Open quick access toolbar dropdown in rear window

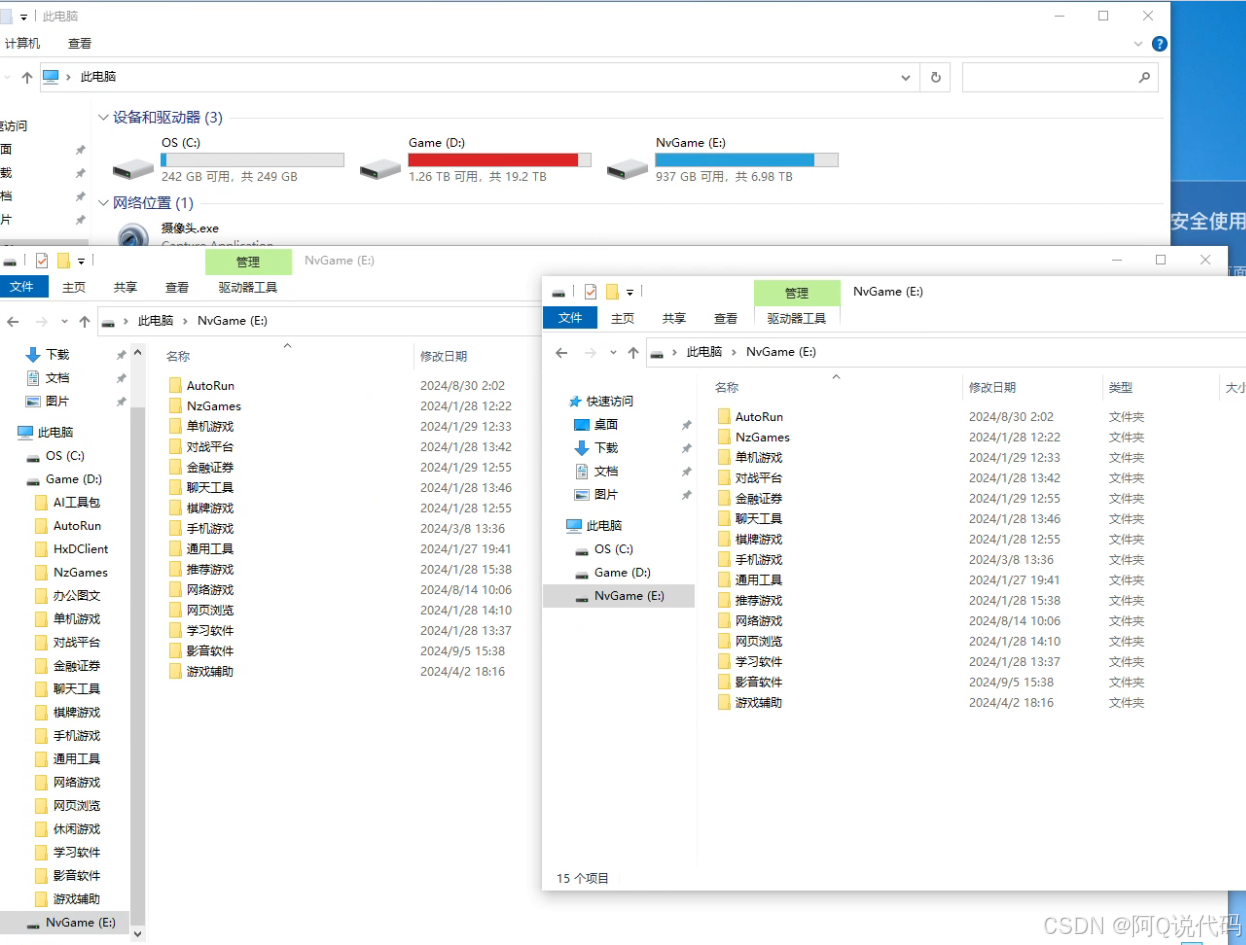coord(81,261)
